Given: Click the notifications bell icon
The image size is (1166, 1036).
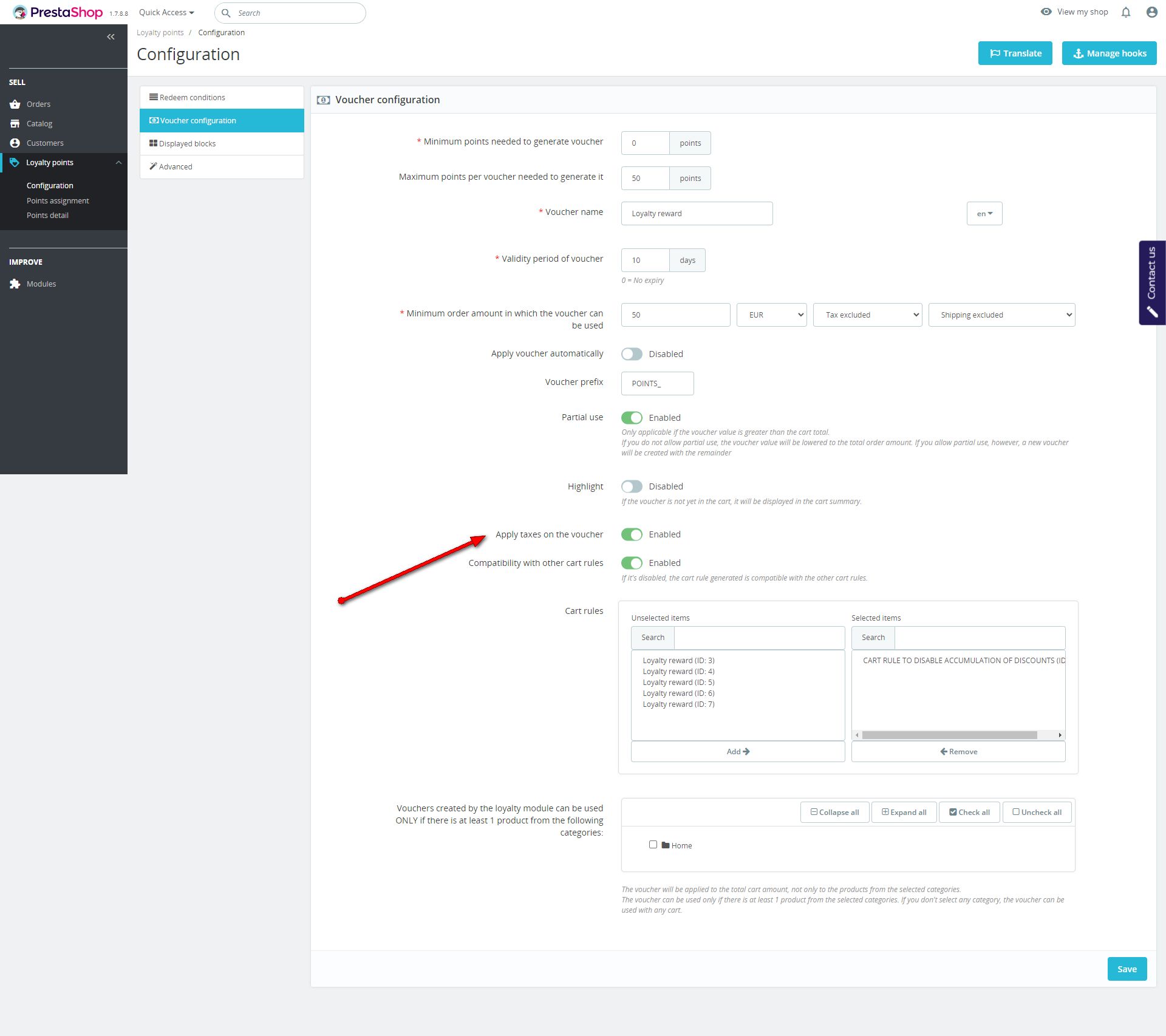Looking at the screenshot, I should point(1126,12).
